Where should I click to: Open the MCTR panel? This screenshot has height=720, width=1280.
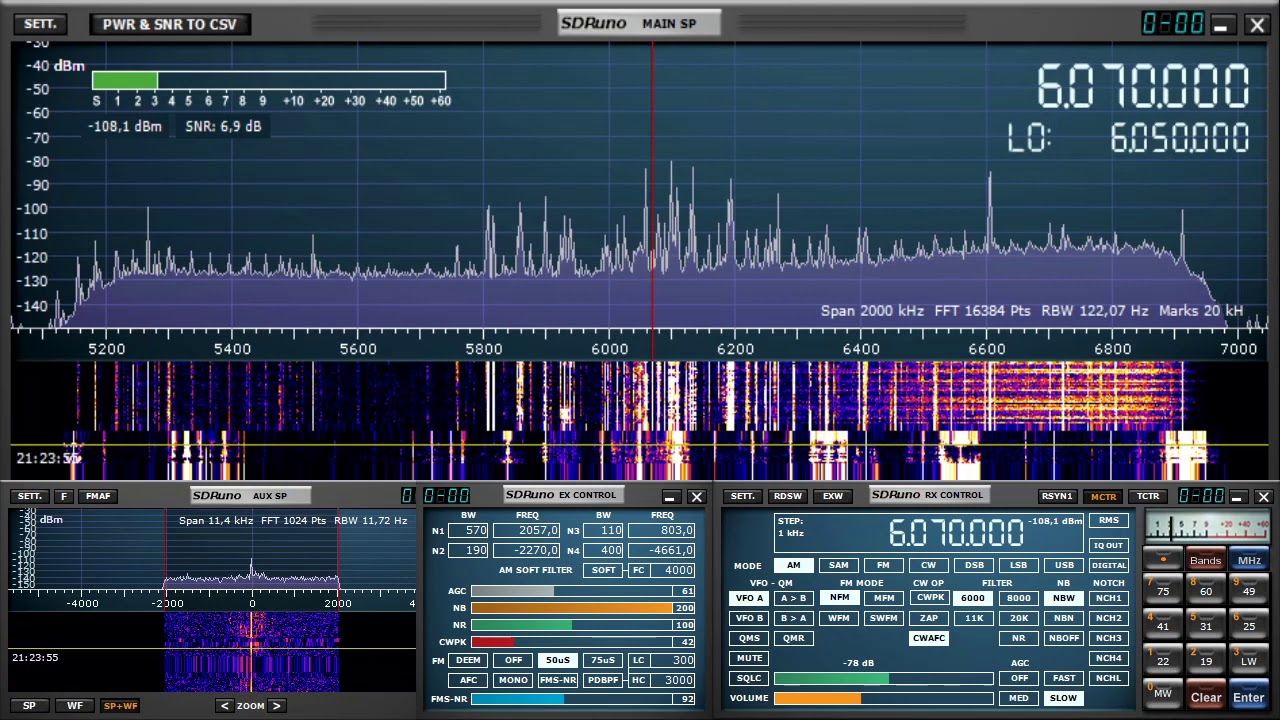click(x=1103, y=496)
